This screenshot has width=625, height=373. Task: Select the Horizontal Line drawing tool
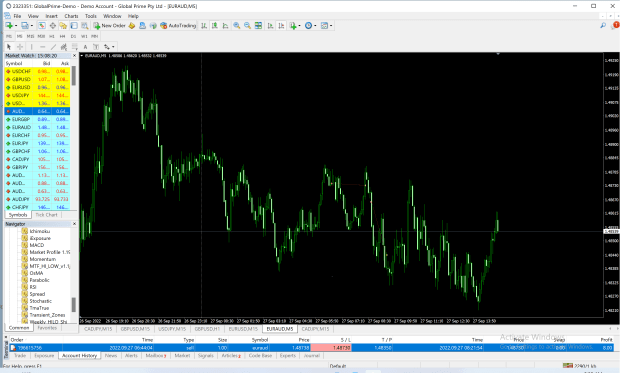click(42, 47)
